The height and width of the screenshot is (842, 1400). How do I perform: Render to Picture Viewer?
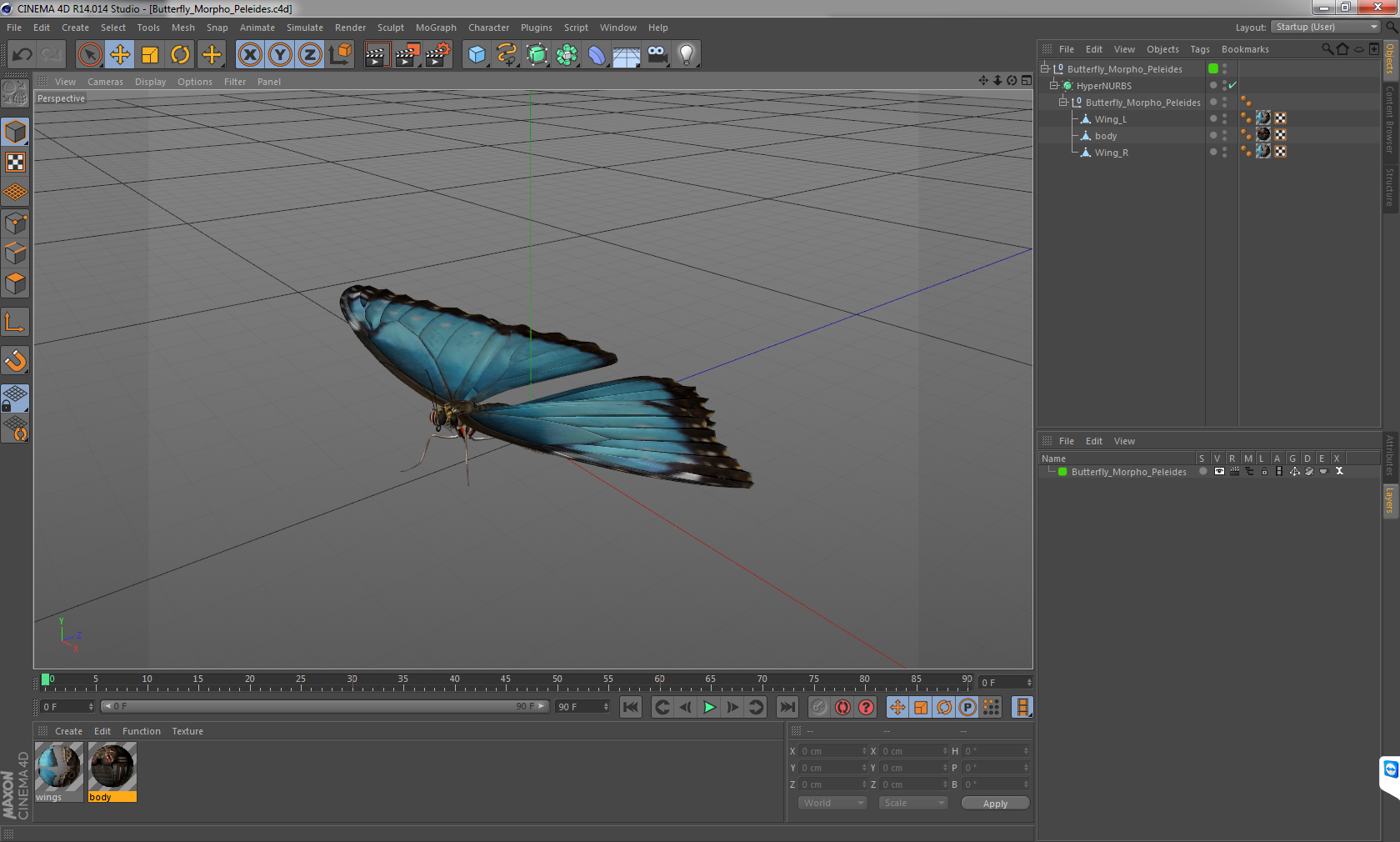coord(407,55)
